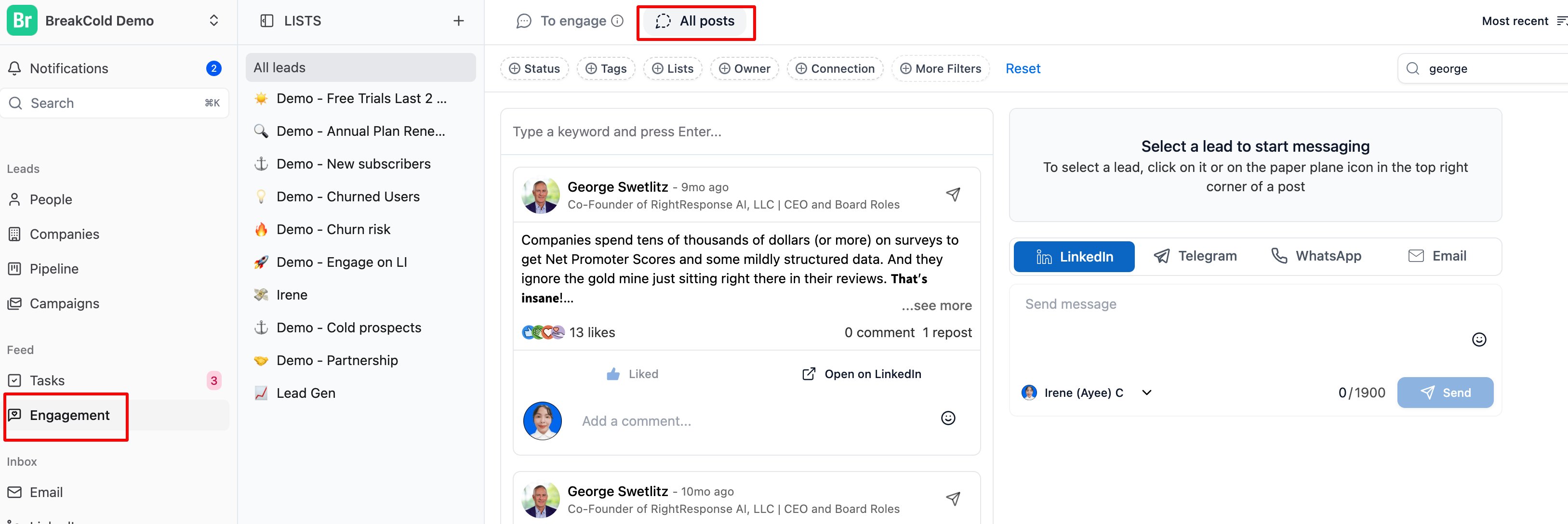The height and width of the screenshot is (524, 1568).
Task: Switch to the All posts tab
Action: (x=695, y=21)
